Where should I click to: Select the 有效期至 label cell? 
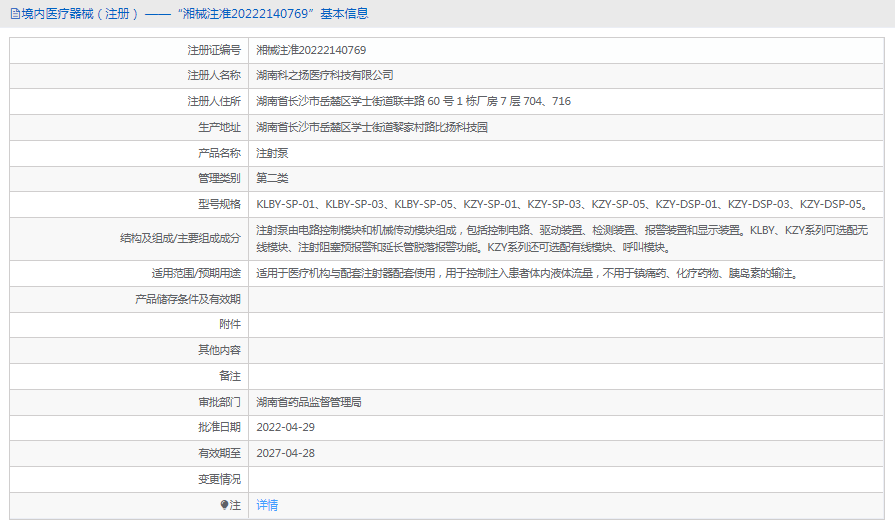tap(129, 453)
